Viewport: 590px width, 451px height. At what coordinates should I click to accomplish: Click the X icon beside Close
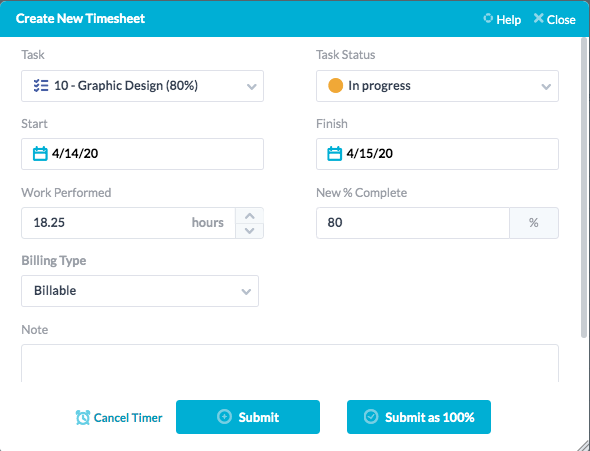(x=538, y=18)
